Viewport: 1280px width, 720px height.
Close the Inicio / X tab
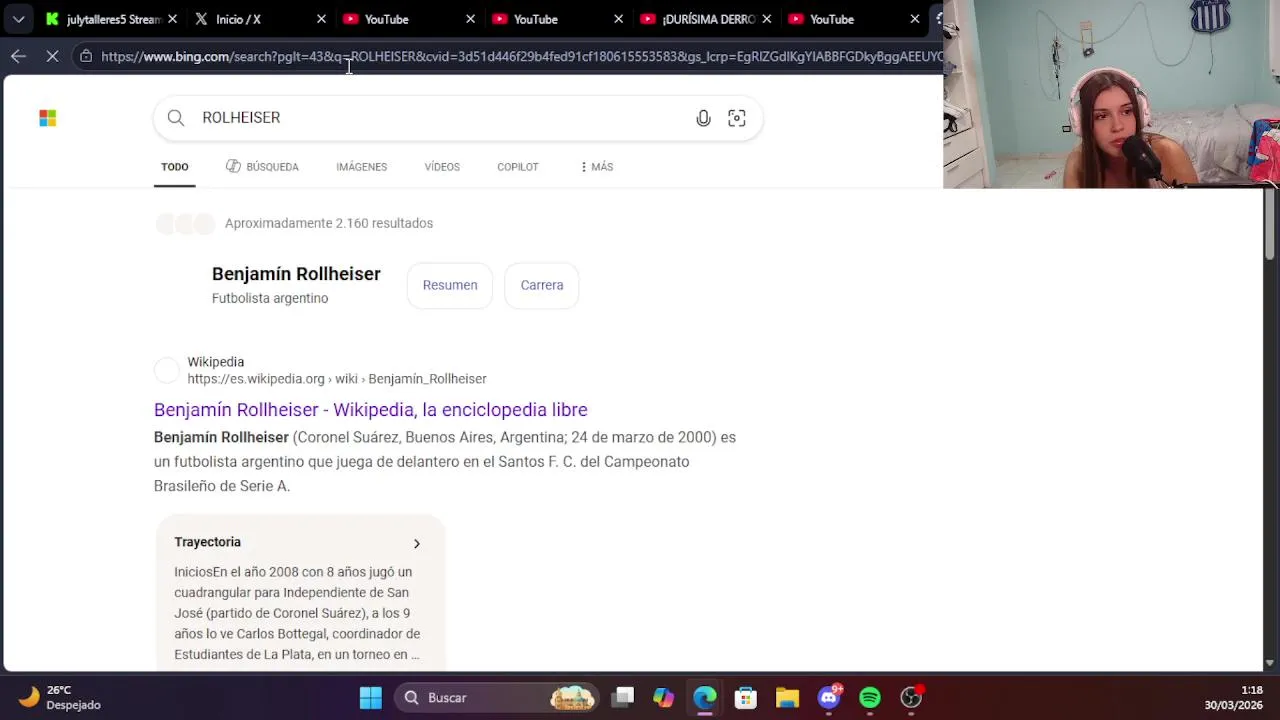click(321, 19)
